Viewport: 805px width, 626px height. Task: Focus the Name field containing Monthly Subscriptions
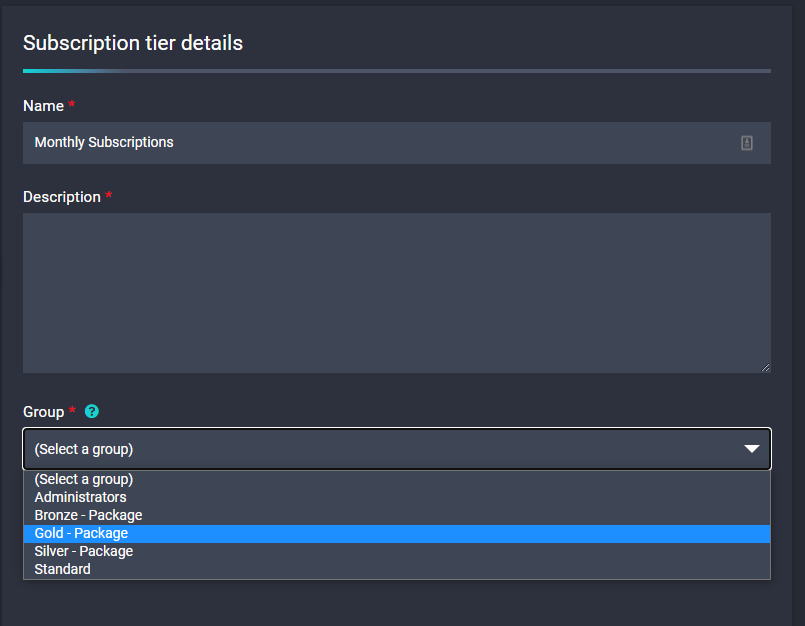(x=396, y=143)
